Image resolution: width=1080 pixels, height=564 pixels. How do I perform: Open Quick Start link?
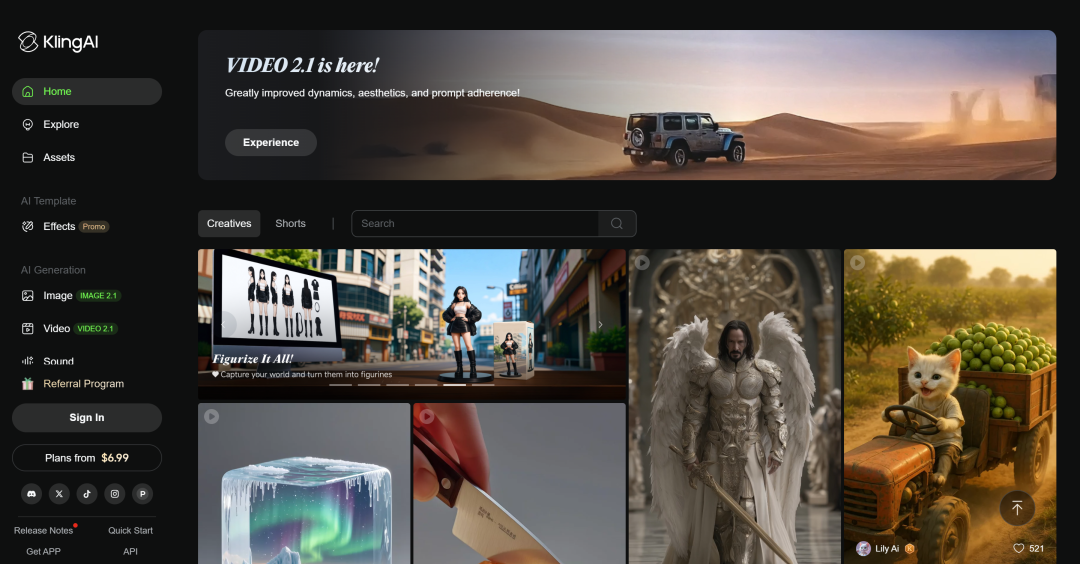point(130,530)
